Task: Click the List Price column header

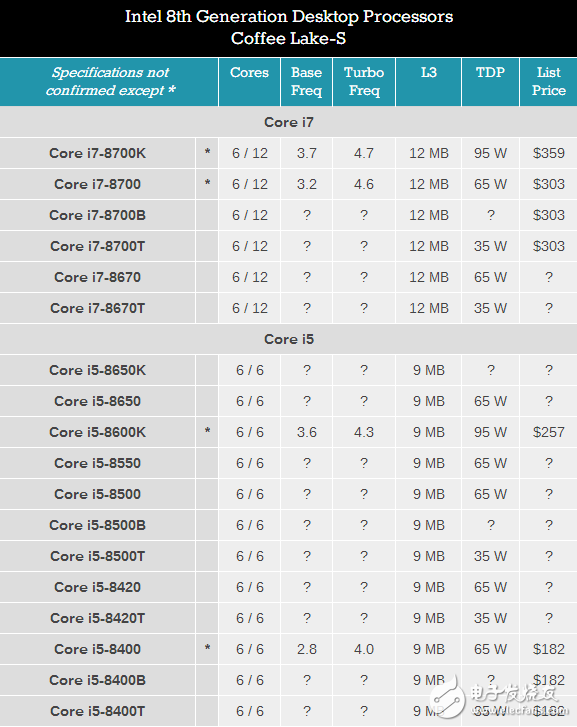Action: pos(549,81)
